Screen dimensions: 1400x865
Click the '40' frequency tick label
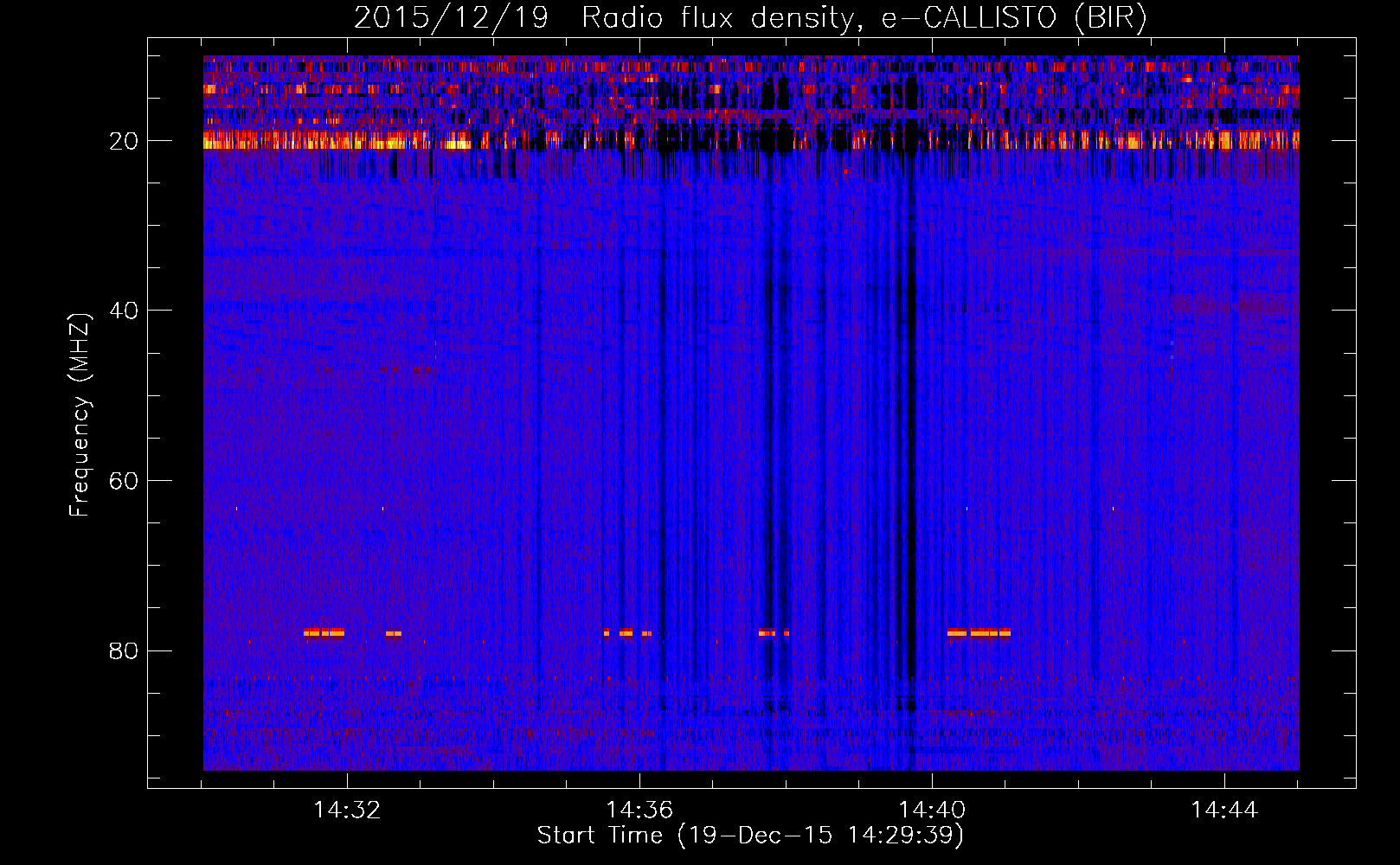[x=125, y=311]
